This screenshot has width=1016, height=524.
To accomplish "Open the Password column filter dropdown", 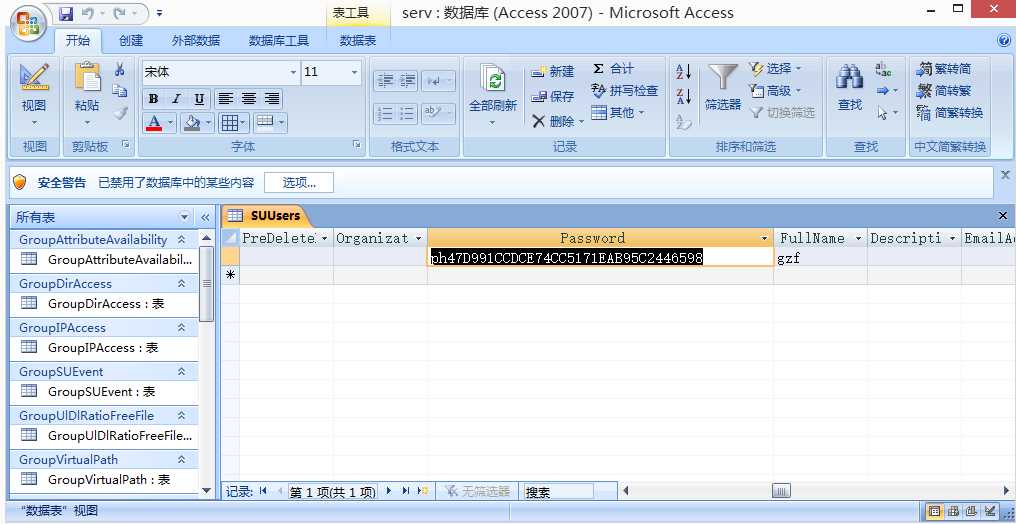I will coord(765,238).
